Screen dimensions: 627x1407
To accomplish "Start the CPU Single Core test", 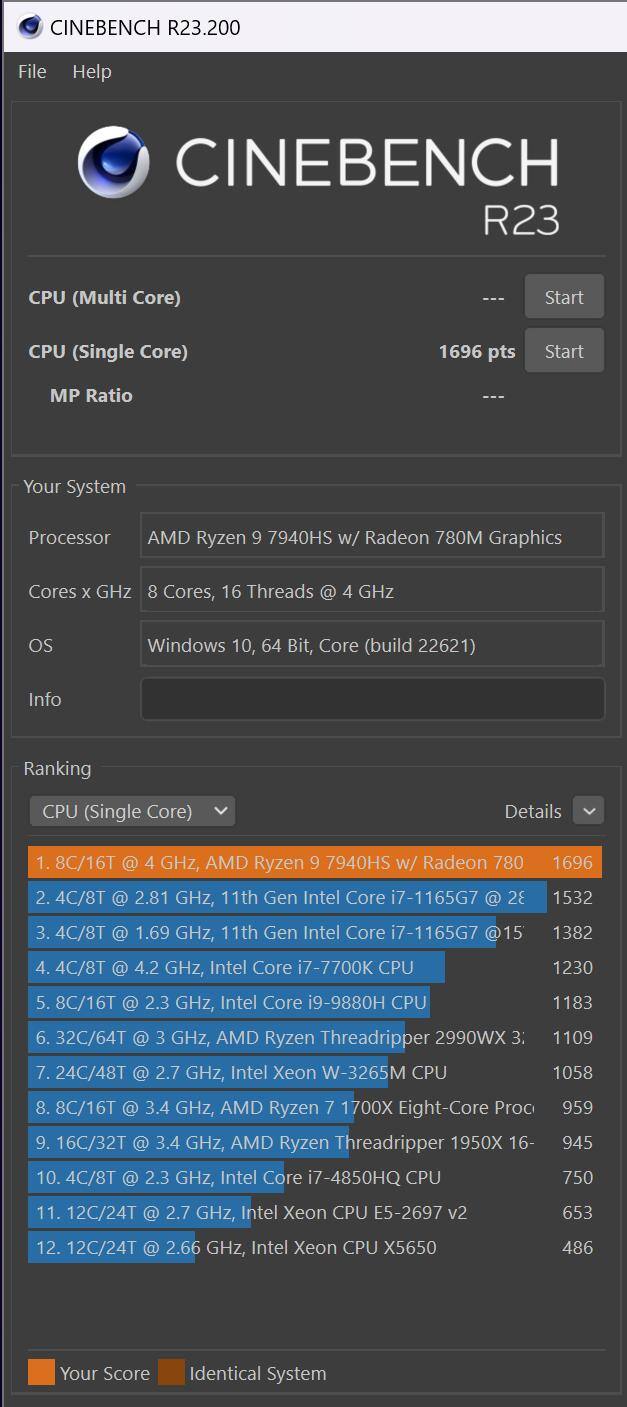I will (x=564, y=351).
